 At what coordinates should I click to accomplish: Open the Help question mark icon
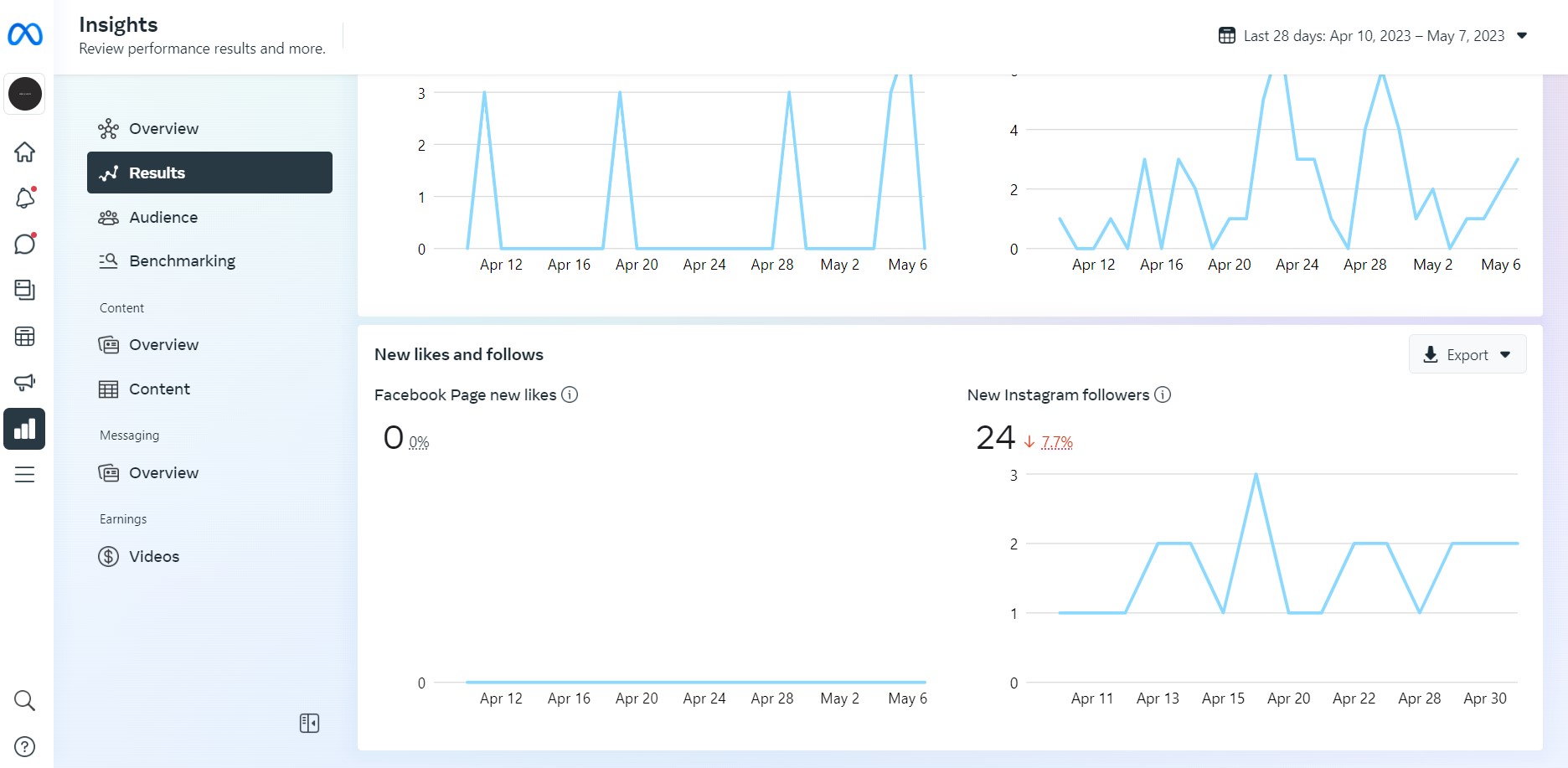tap(25, 746)
